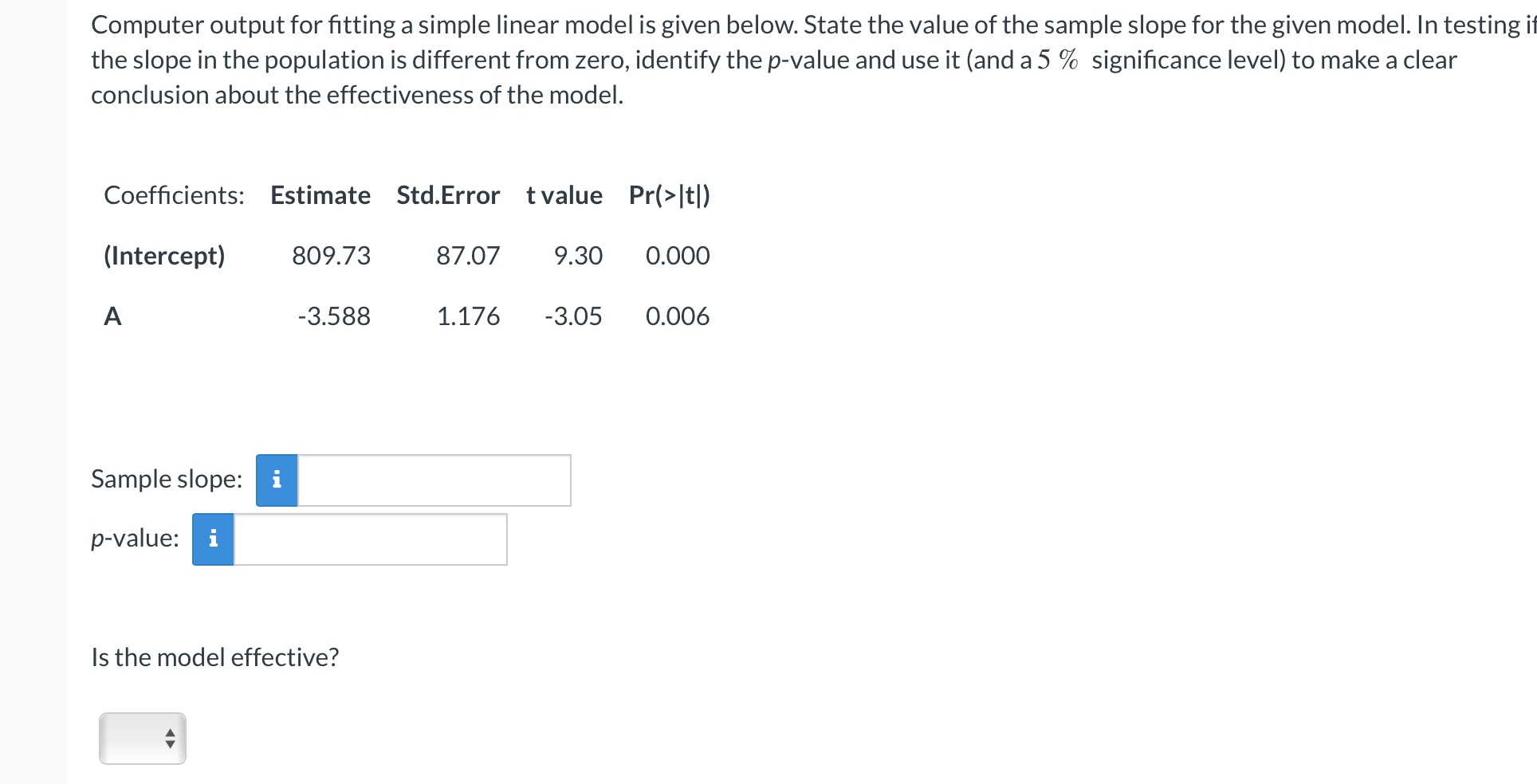Highlight the coefficient row labeled A
The image size is (1537, 784).
click(x=112, y=316)
